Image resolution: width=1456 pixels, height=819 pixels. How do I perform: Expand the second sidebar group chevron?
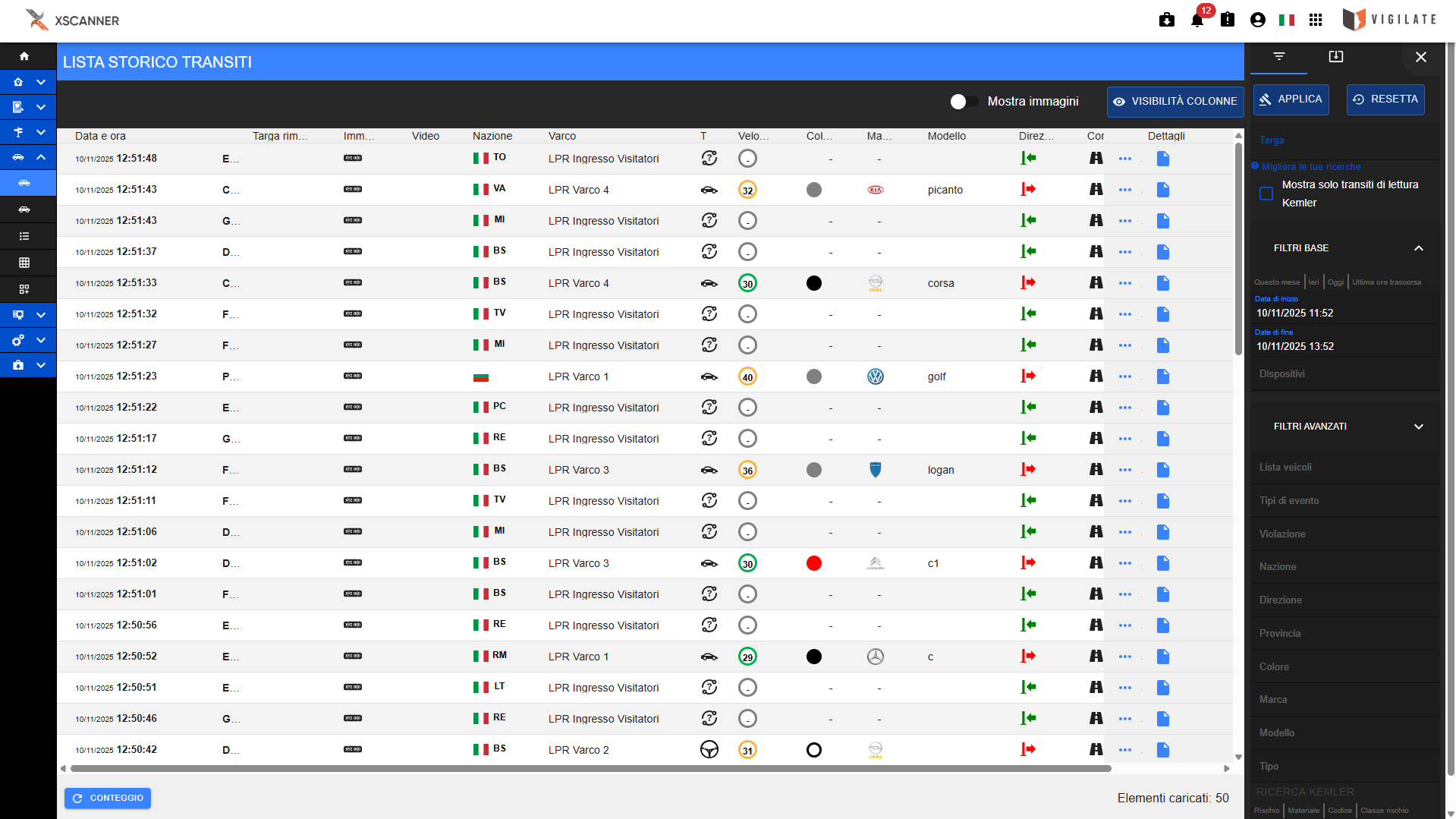click(x=41, y=107)
